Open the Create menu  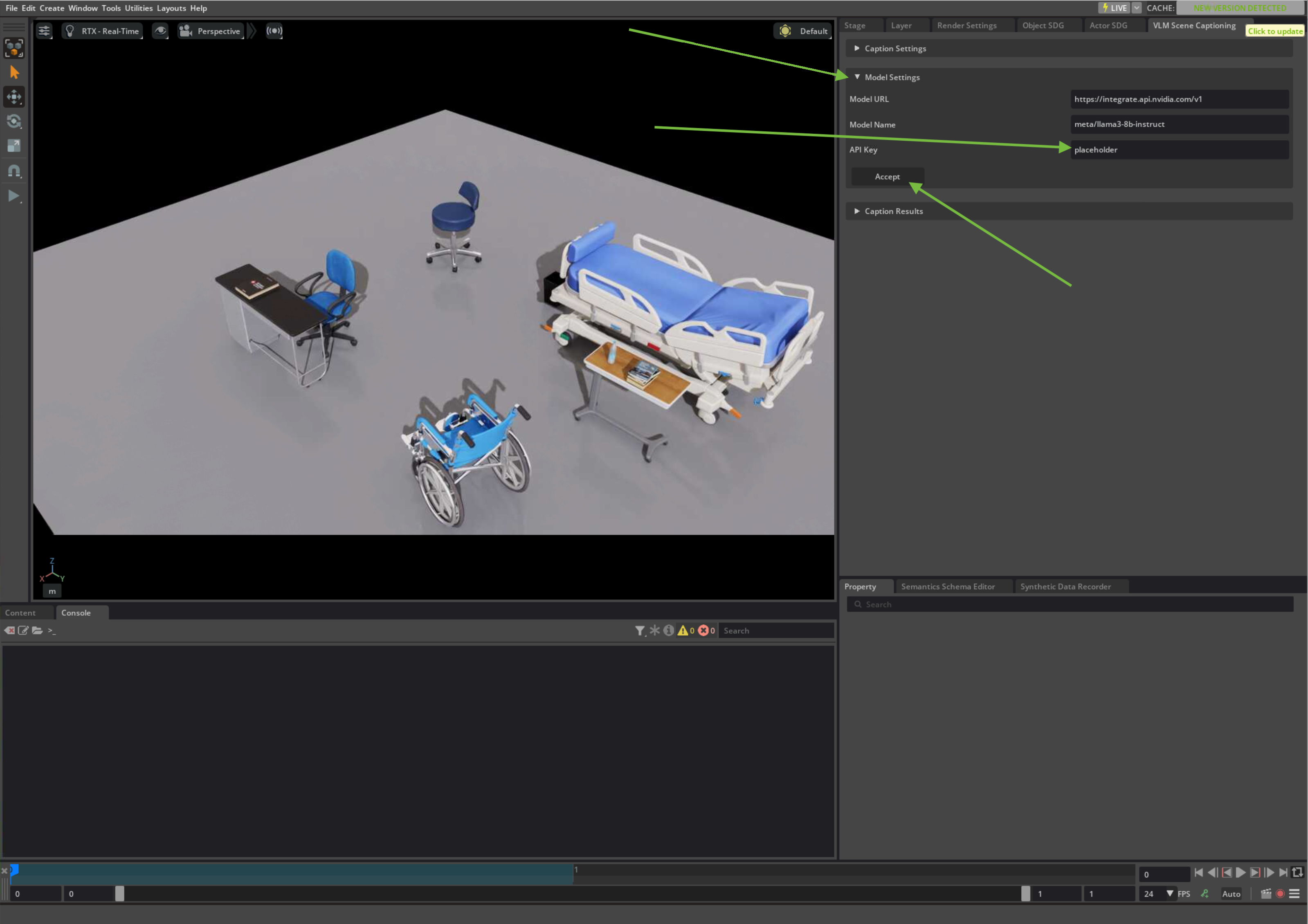pos(52,8)
